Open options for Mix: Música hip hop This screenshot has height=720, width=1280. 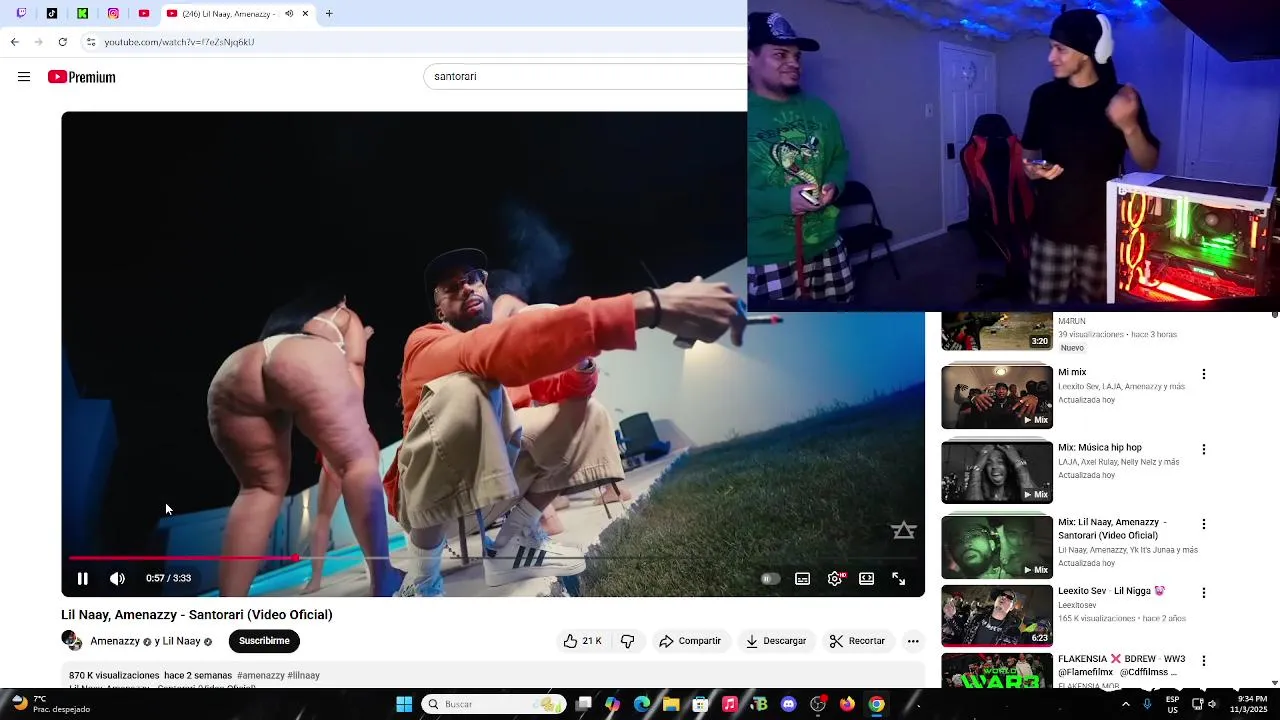pyautogui.click(x=1203, y=449)
